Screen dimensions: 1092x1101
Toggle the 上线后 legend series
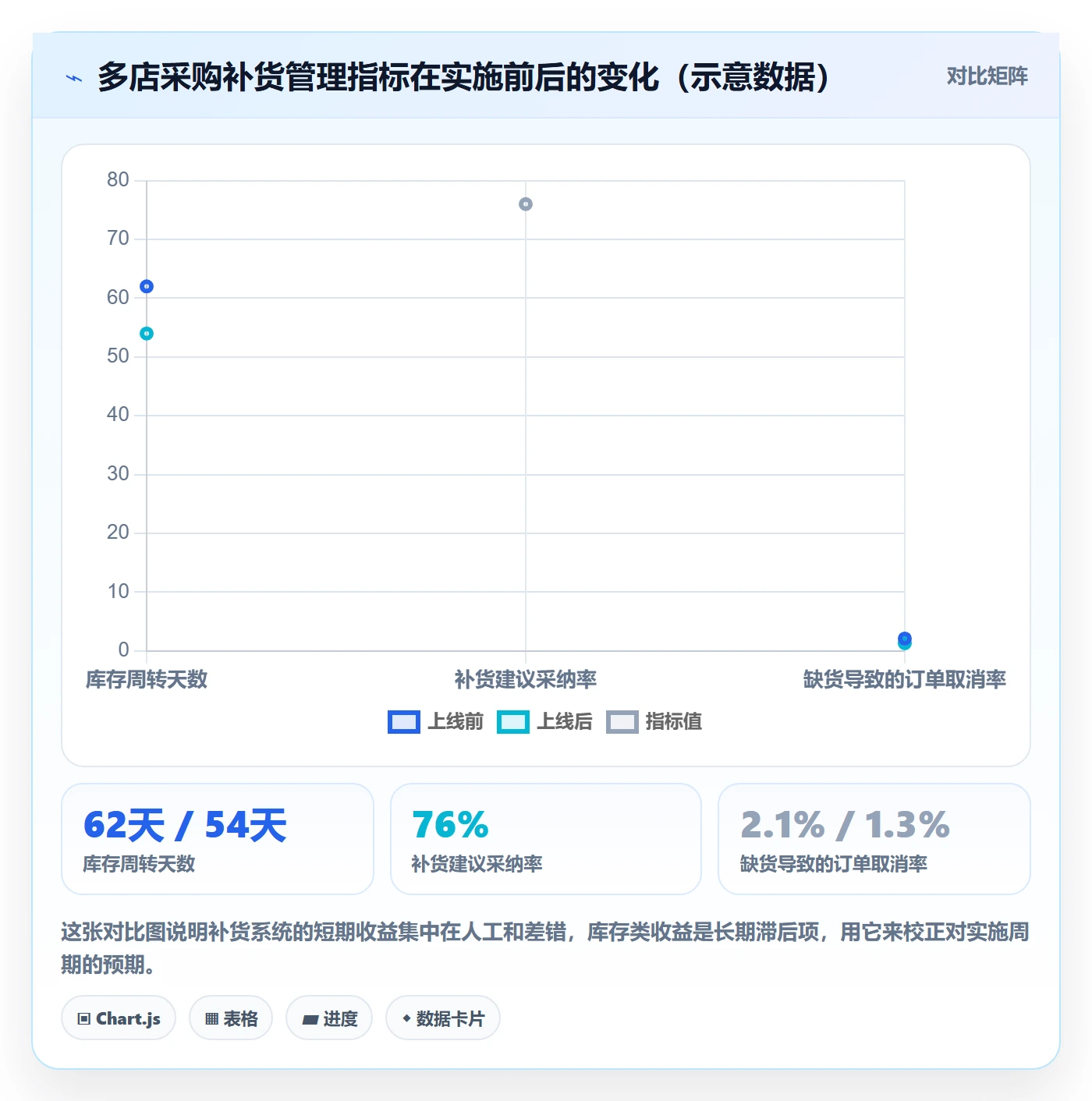(544, 722)
